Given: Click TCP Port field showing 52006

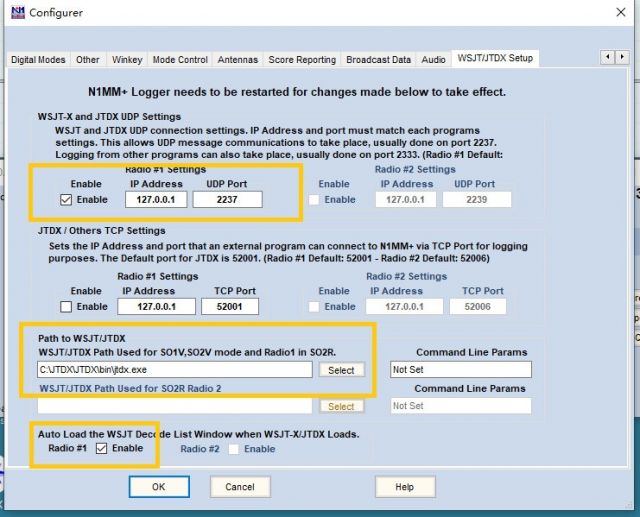Looking at the screenshot, I should pyautogui.click(x=478, y=306).
